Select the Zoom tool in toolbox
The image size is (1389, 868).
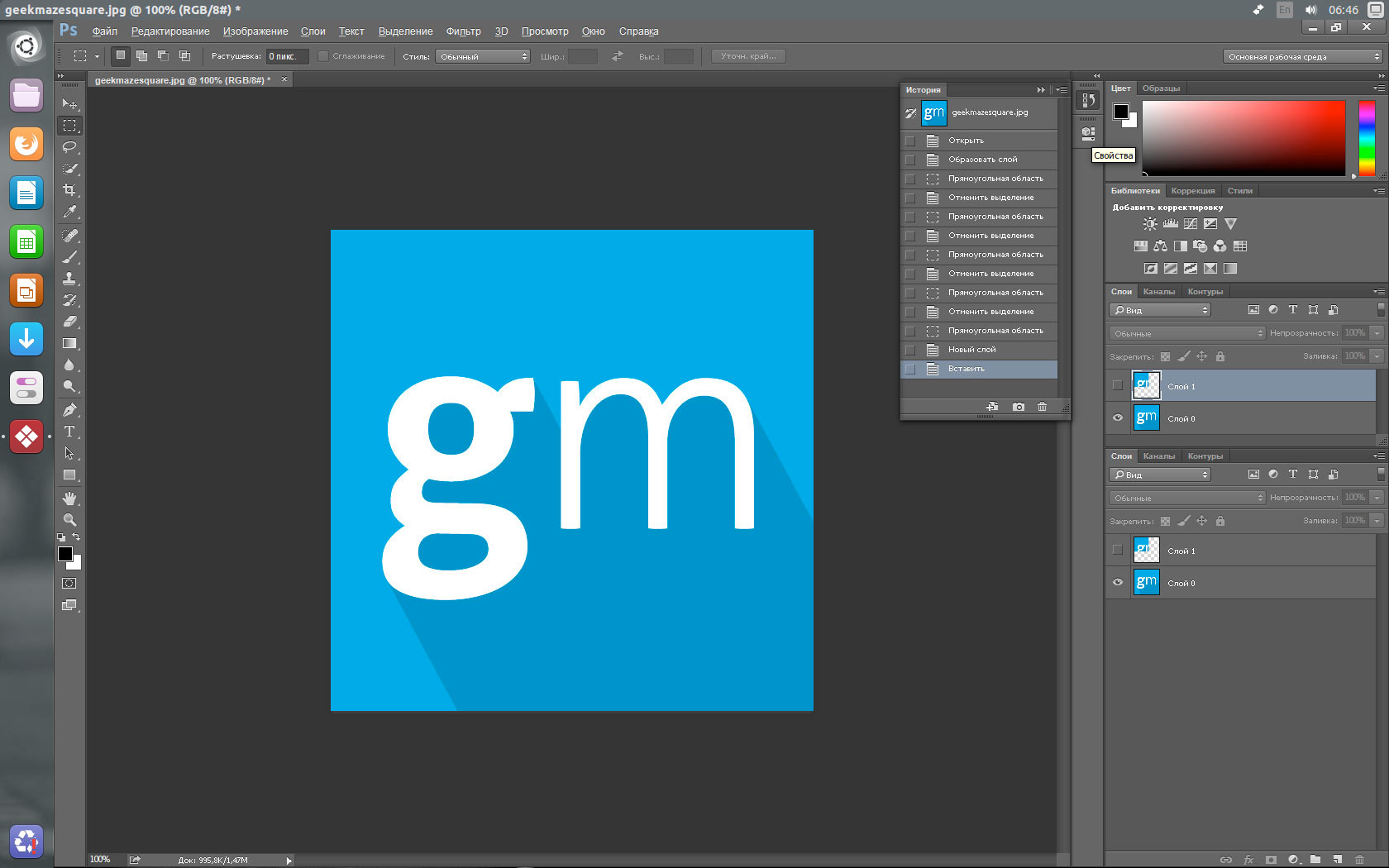pos(69,520)
